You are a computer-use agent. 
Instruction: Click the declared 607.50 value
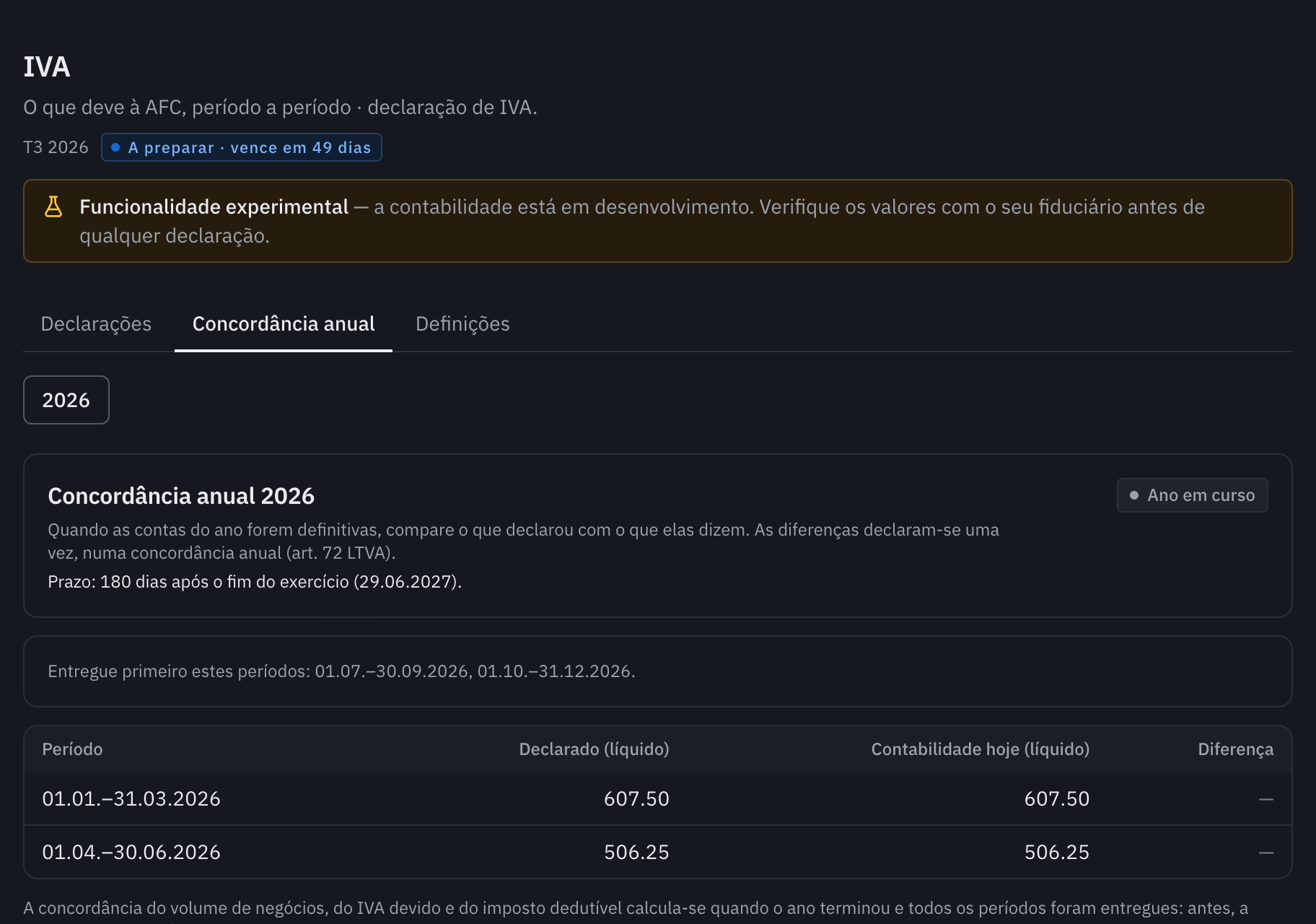pos(636,798)
